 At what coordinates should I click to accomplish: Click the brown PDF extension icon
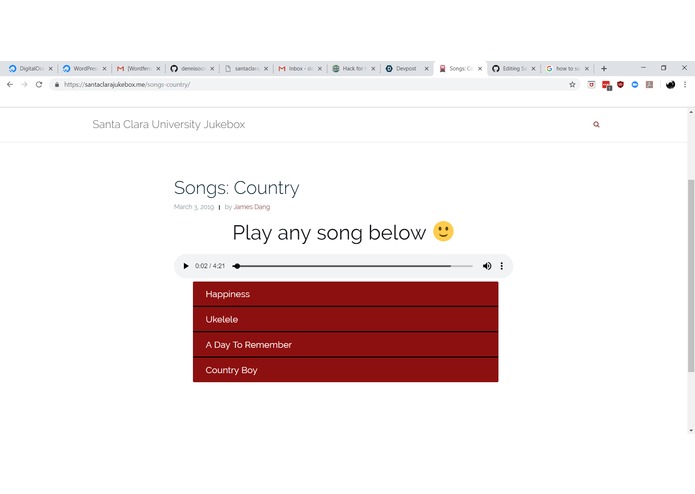(649, 84)
